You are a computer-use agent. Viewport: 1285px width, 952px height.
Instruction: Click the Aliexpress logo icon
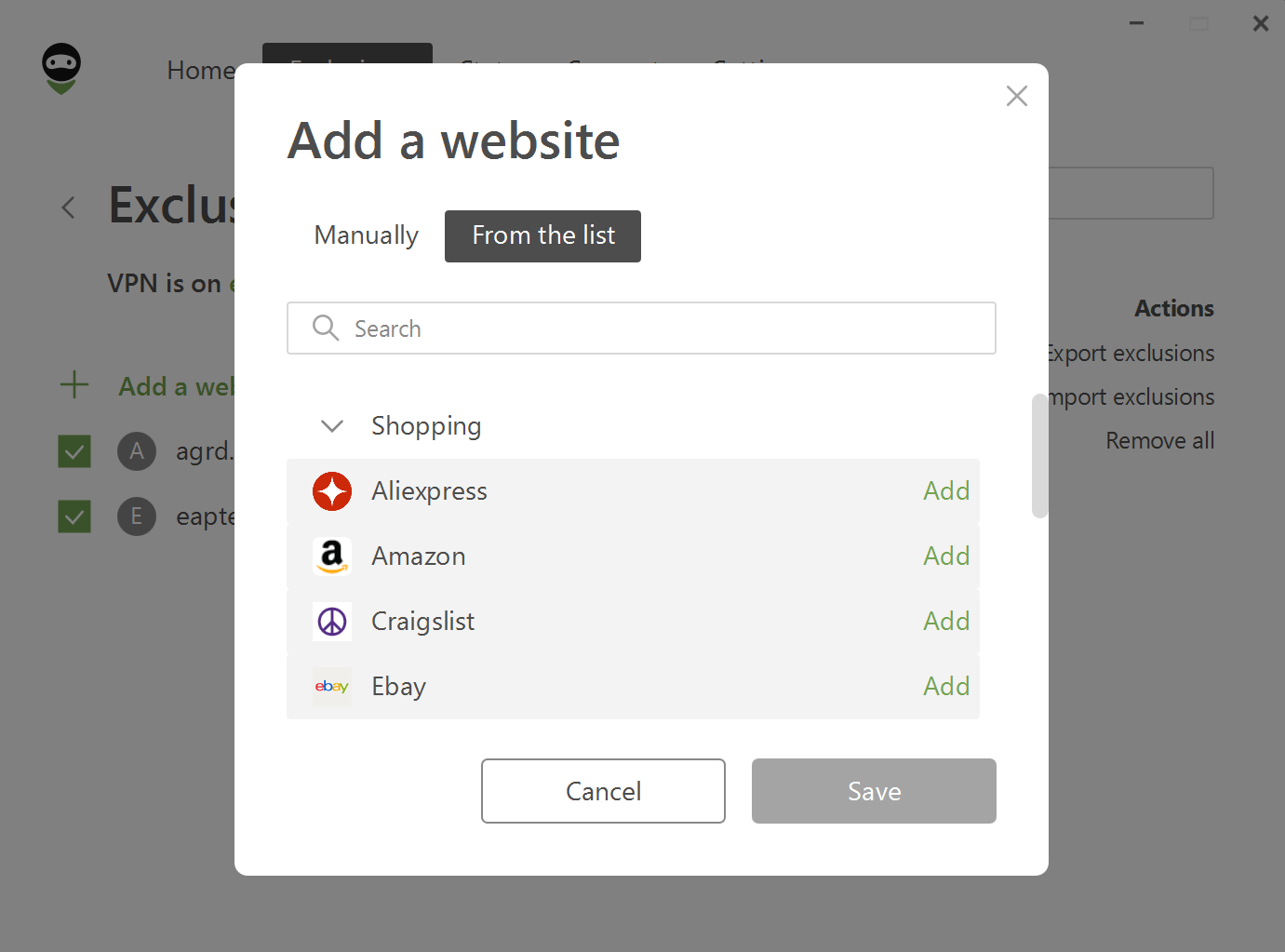tap(332, 491)
